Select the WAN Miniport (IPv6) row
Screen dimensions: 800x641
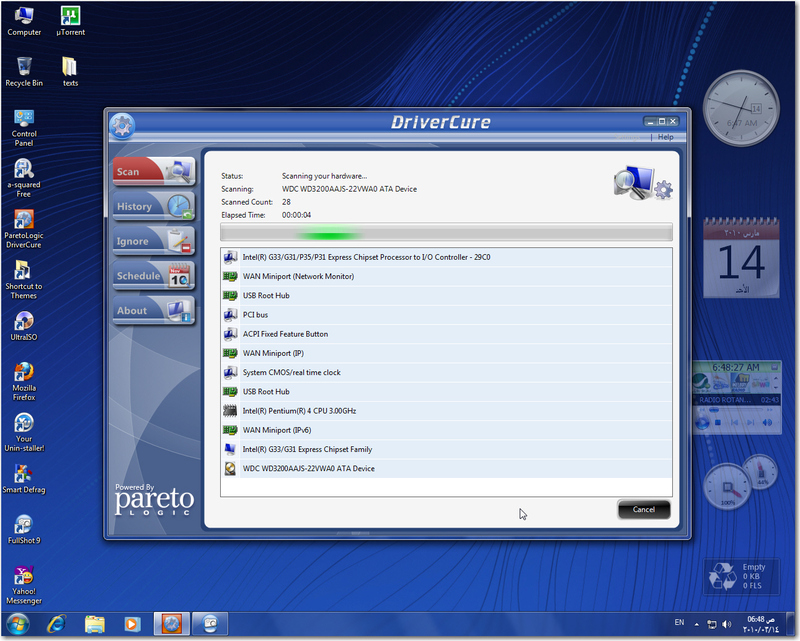pos(446,430)
